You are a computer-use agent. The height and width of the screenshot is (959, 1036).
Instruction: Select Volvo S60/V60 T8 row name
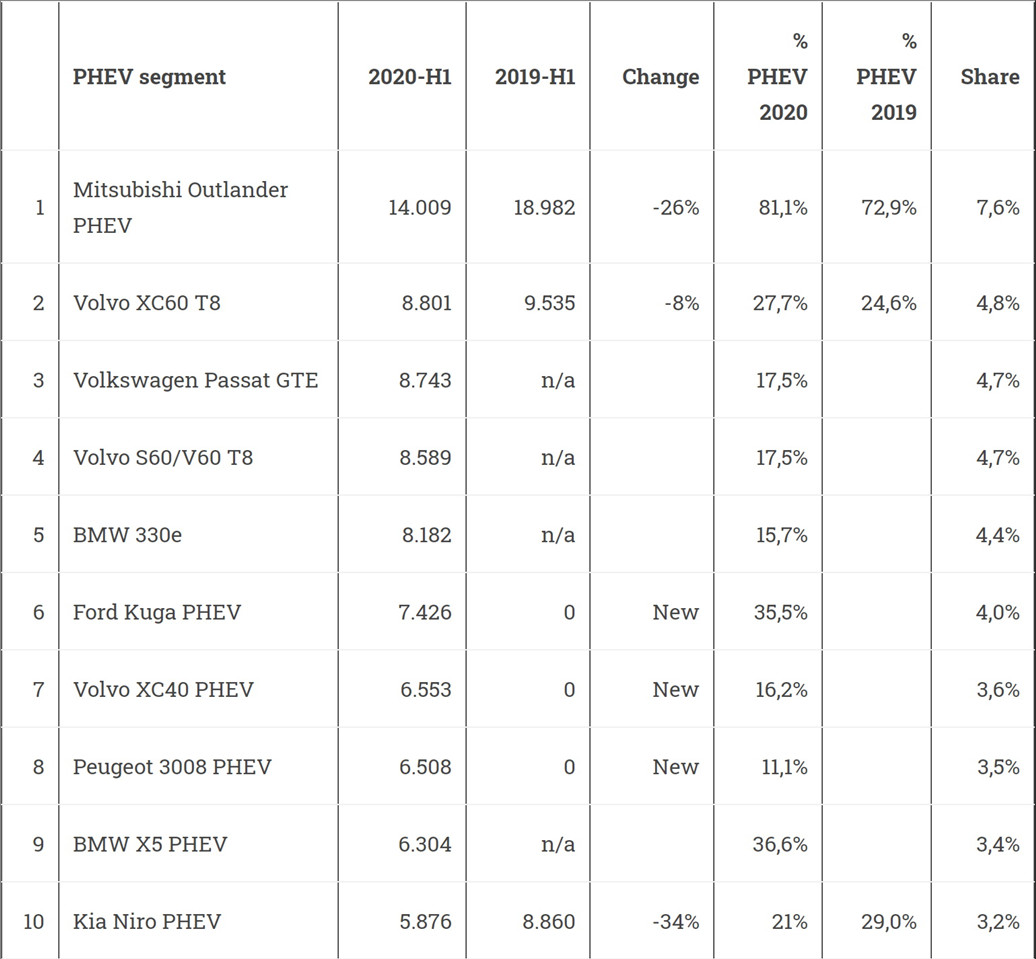[163, 457]
